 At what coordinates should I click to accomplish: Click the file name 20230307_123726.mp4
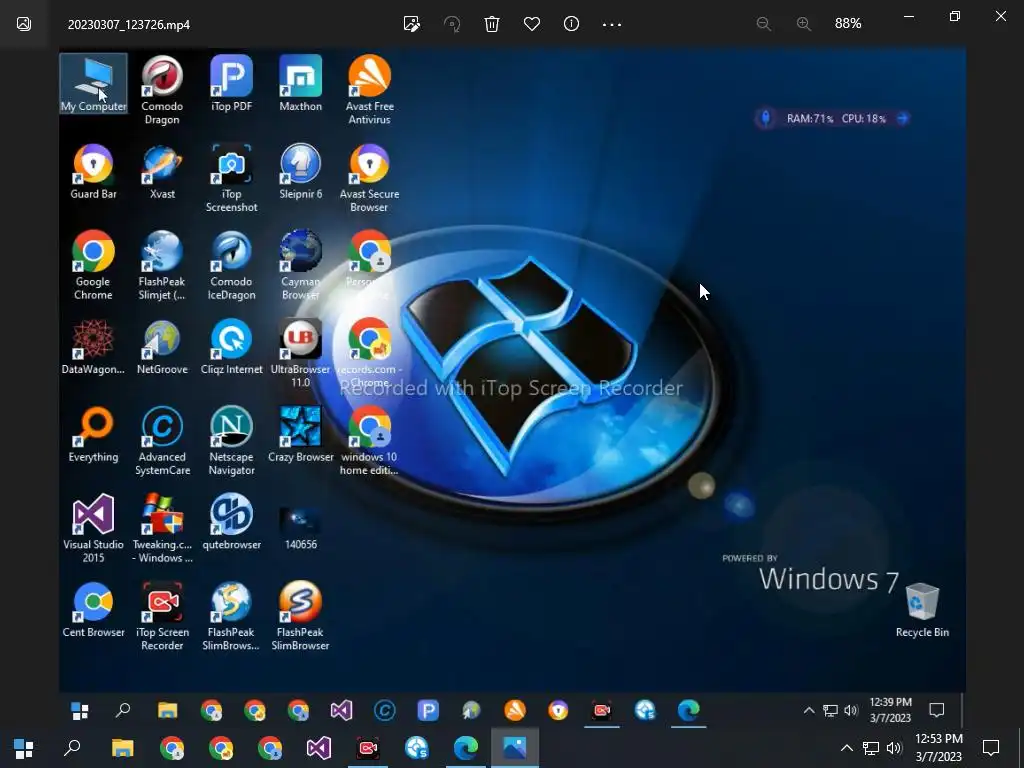(129, 25)
